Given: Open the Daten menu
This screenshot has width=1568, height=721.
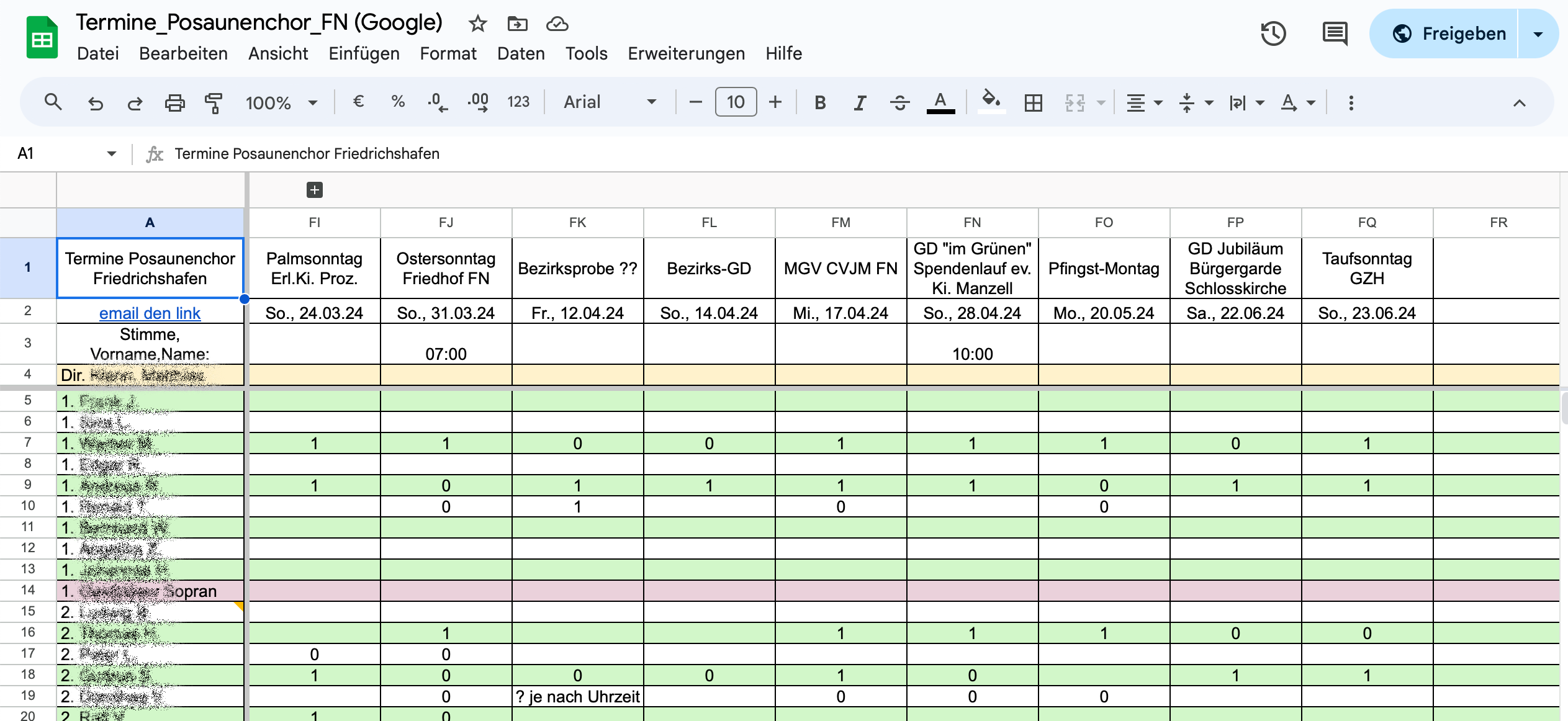Looking at the screenshot, I should 520,53.
